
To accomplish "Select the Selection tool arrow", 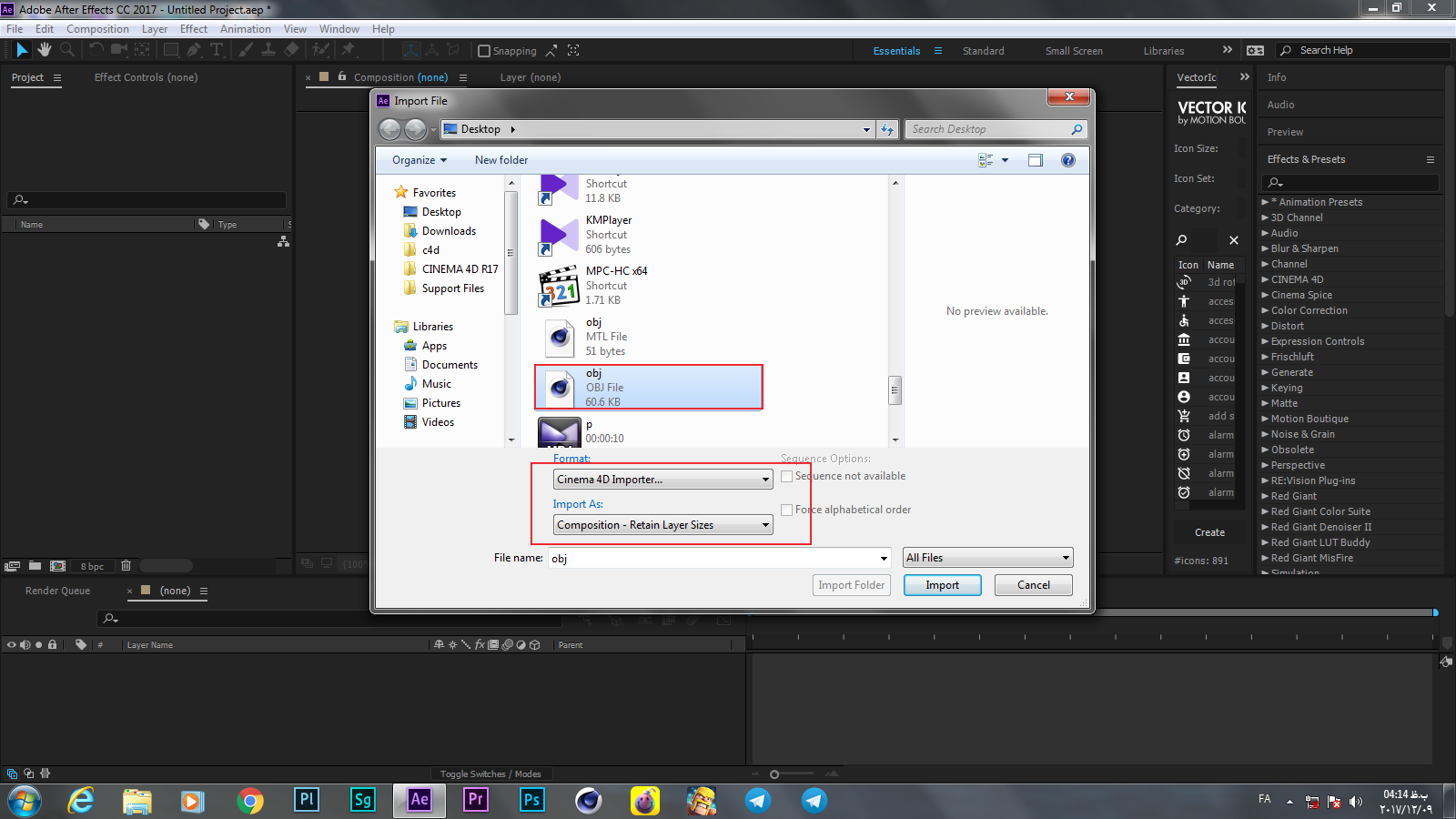I will click(22, 50).
